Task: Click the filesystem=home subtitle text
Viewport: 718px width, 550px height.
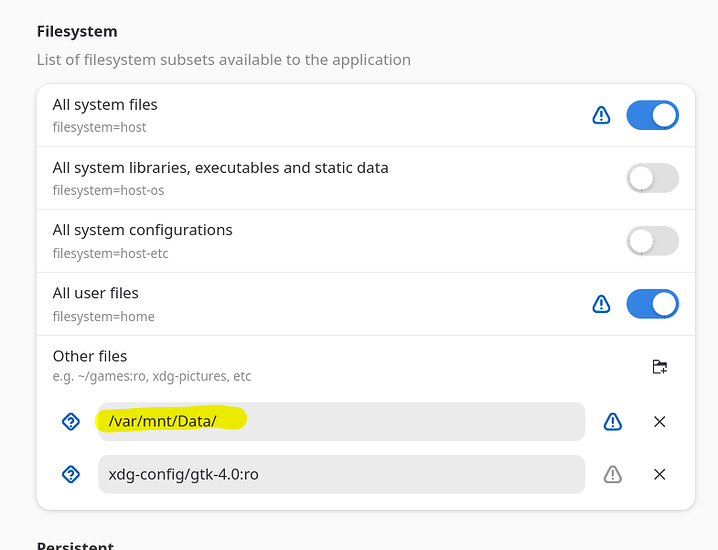Action: [x=103, y=316]
